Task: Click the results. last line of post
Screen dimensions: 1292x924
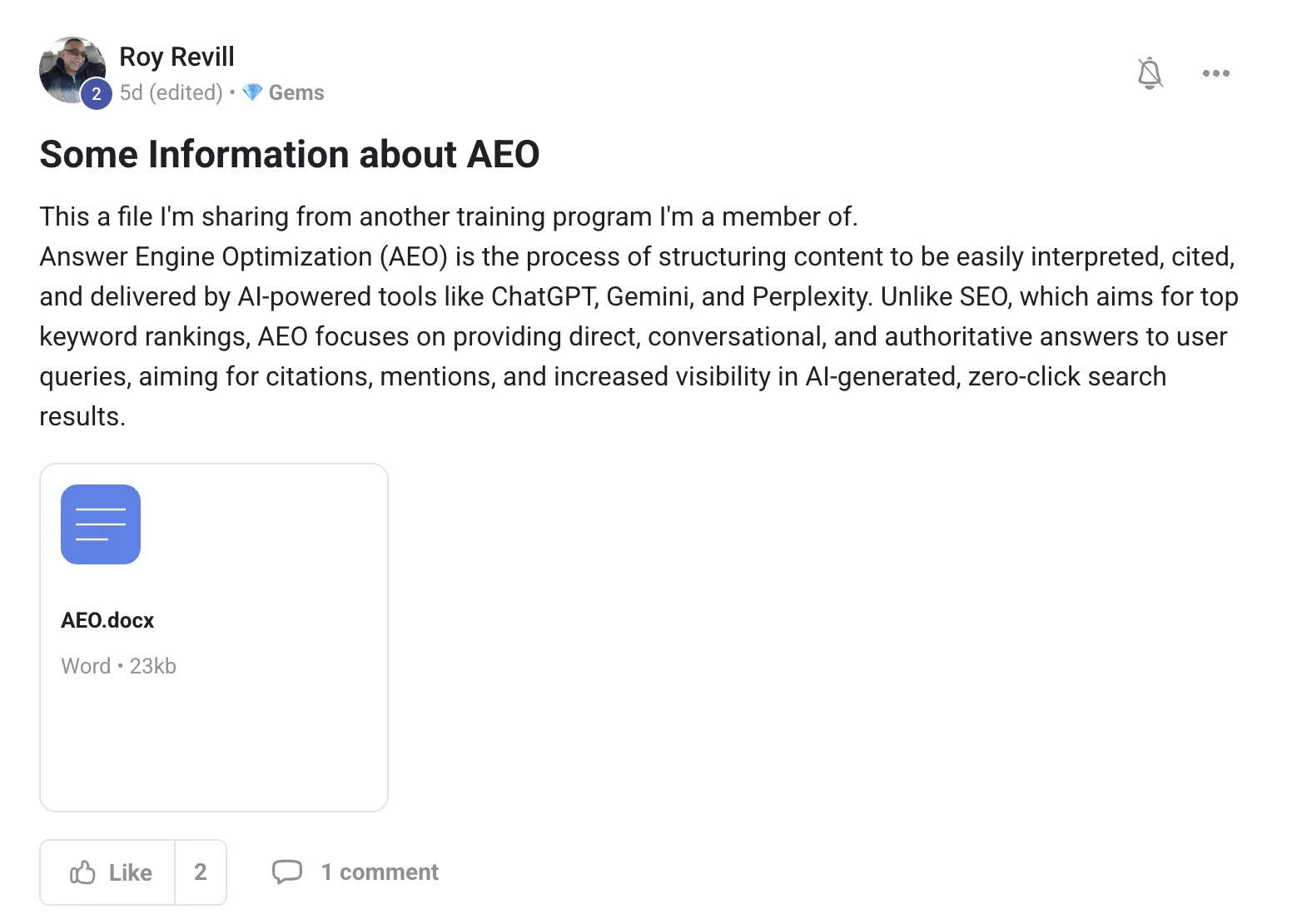Action: pyautogui.click(x=82, y=416)
